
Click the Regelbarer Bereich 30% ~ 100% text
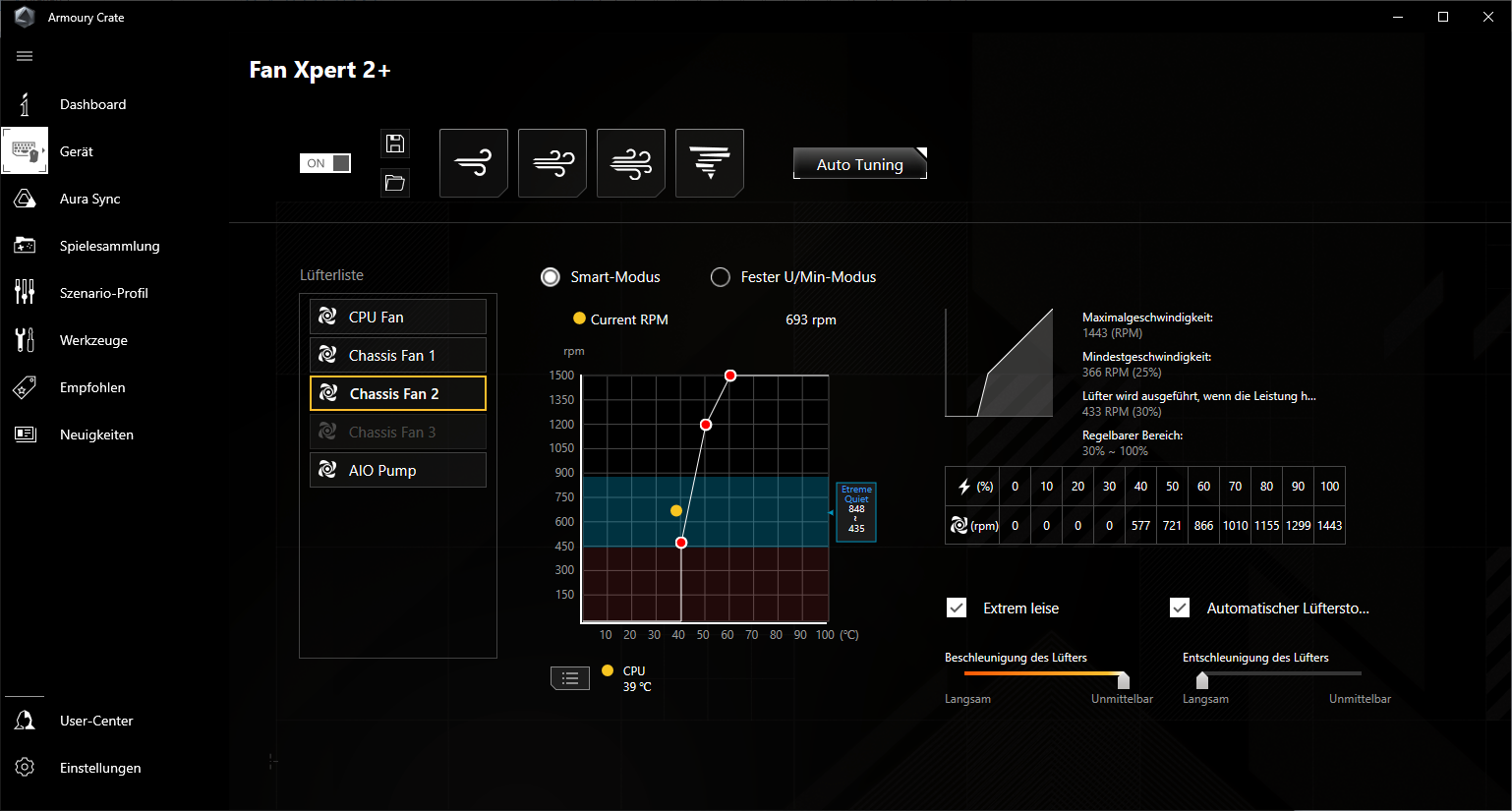tap(1115, 451)
